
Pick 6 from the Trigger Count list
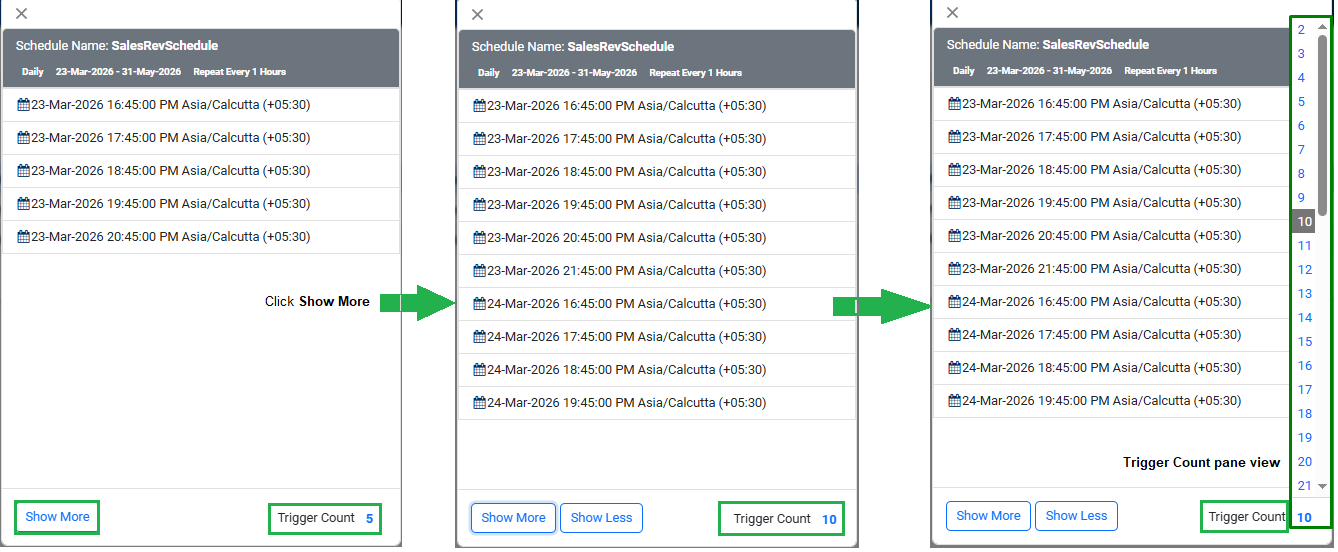1301,126
